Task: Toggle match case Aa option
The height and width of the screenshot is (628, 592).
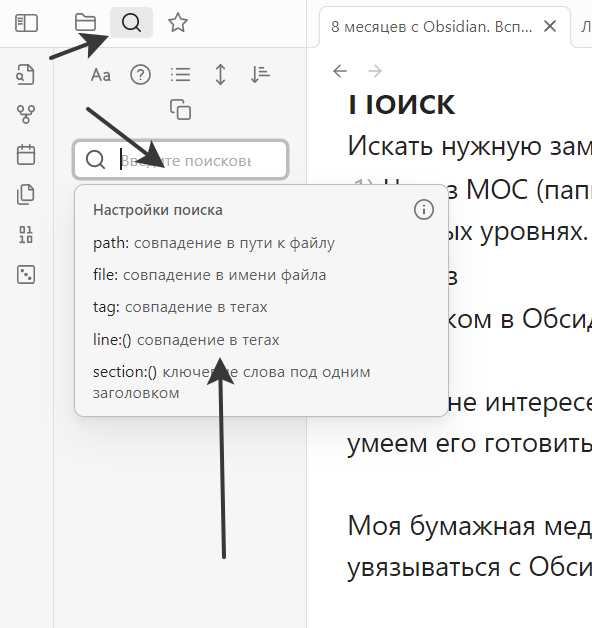Action: [101, 75]
